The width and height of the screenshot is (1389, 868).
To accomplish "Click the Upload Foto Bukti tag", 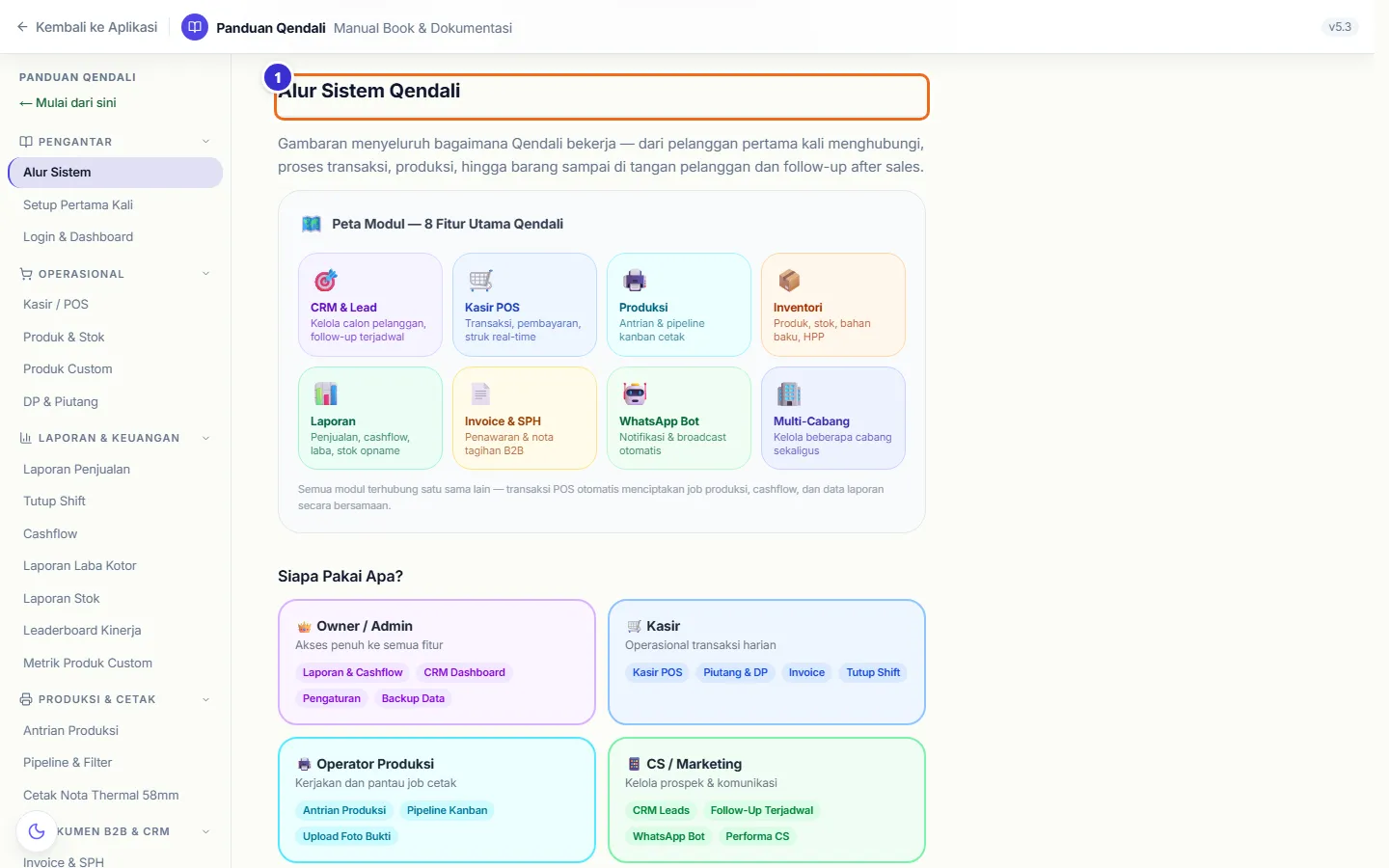I will [347, 836].
